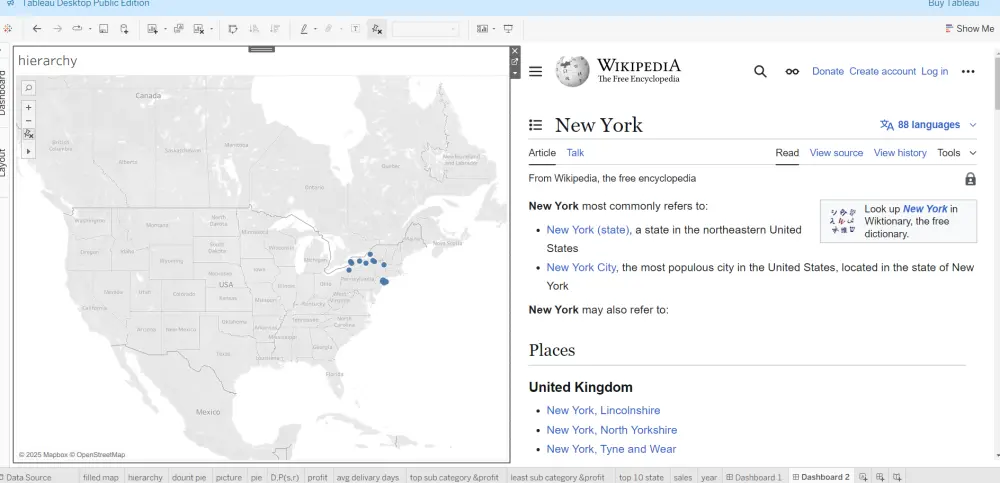The height and width of the screenshot is (483, 1000).
Task: Open the New York, Tyne and Wear link
Action: tap(611, 449)
